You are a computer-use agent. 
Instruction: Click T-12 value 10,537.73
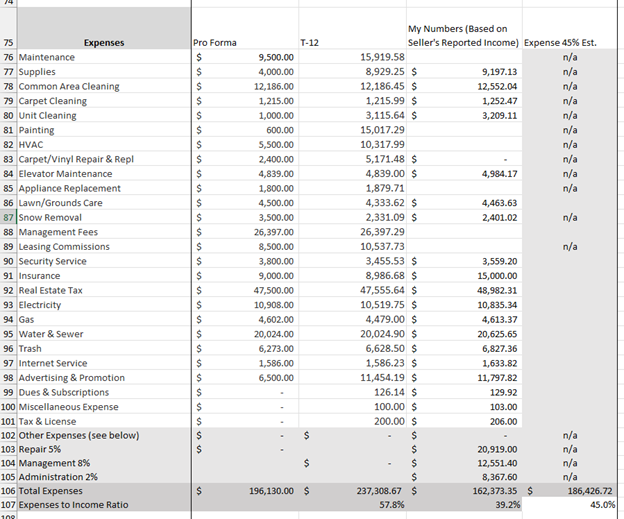(352, 247)
